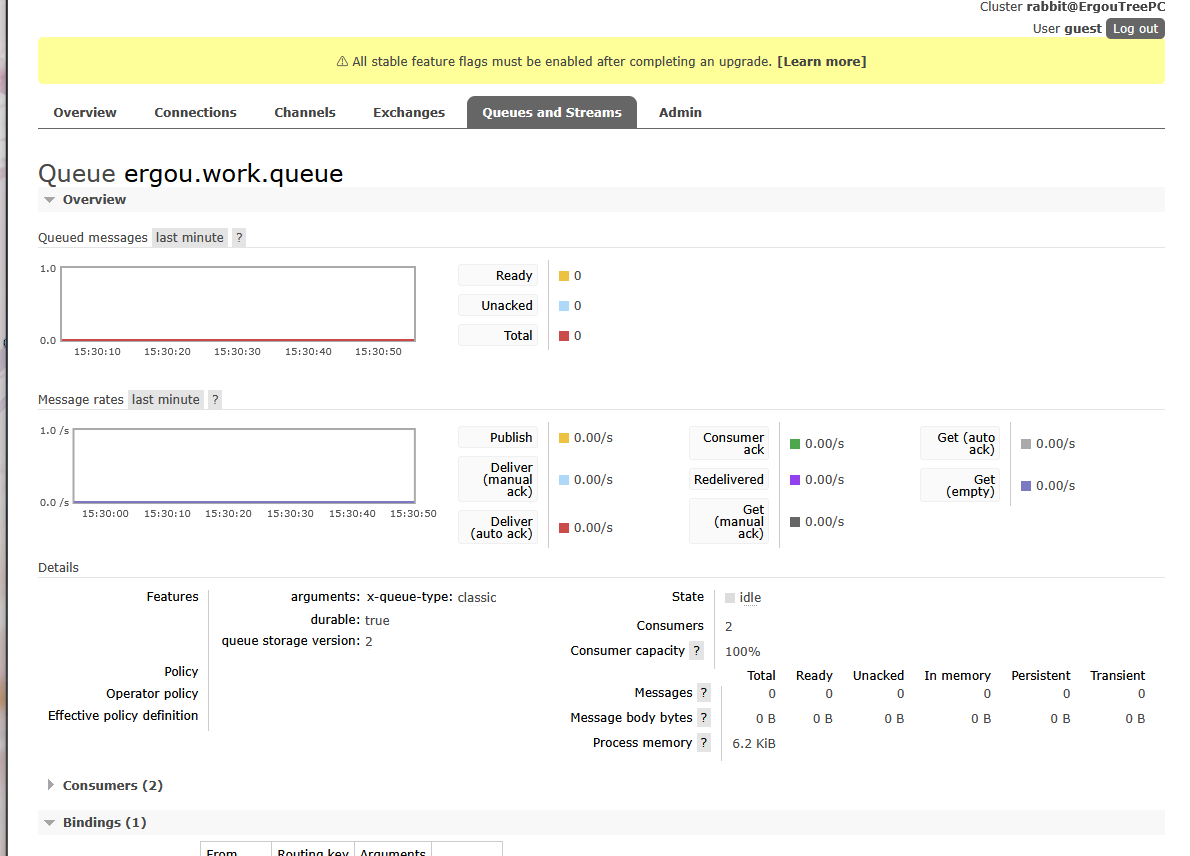This screenshot has width=1190, height=856.
Task: Go to the Admin tab
Action: (x=680, y=113)
